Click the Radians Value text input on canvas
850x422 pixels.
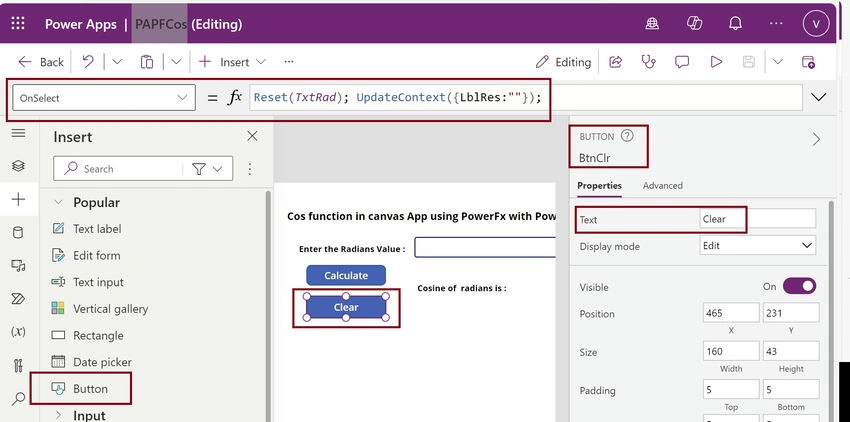485,247
